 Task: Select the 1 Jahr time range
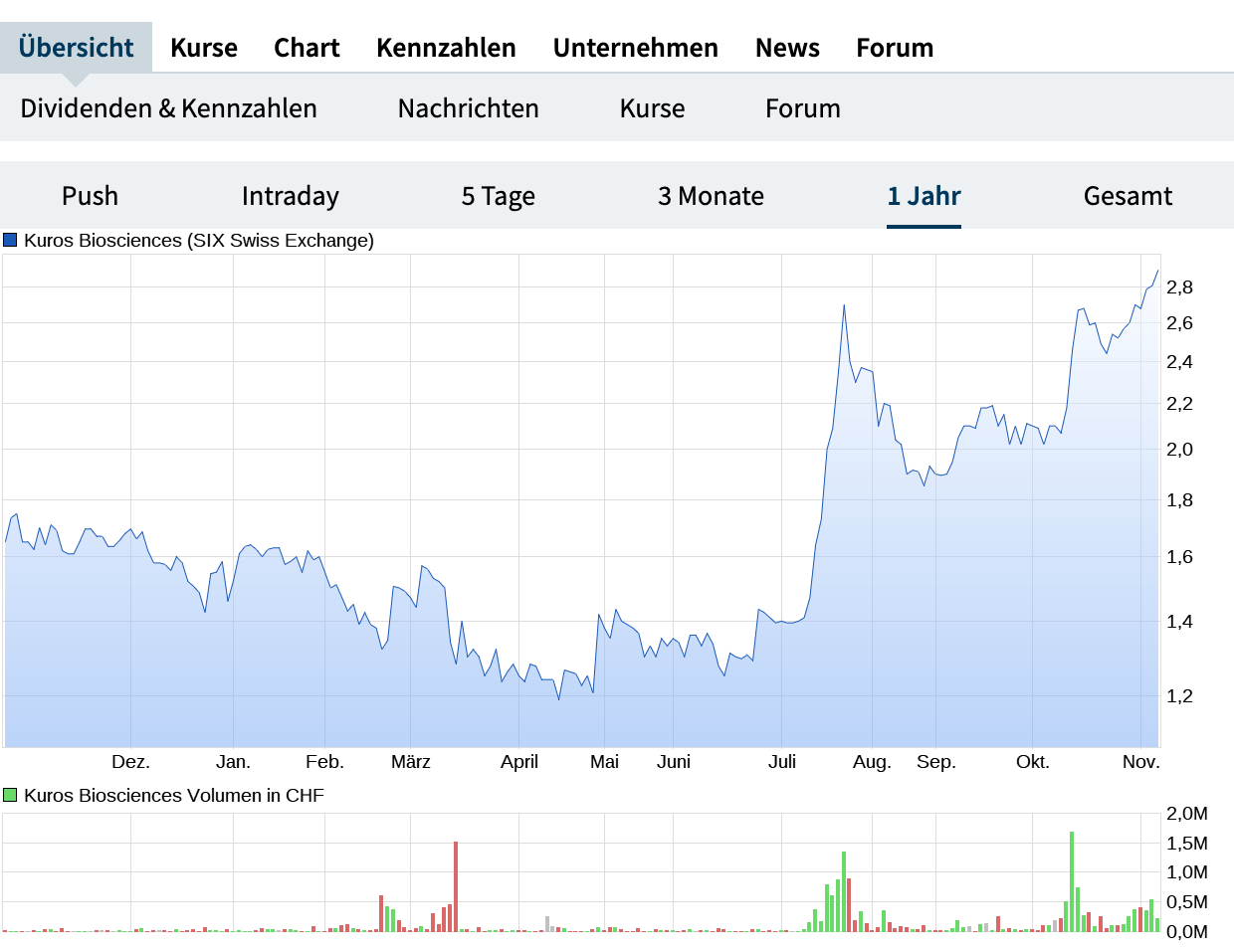924,196
